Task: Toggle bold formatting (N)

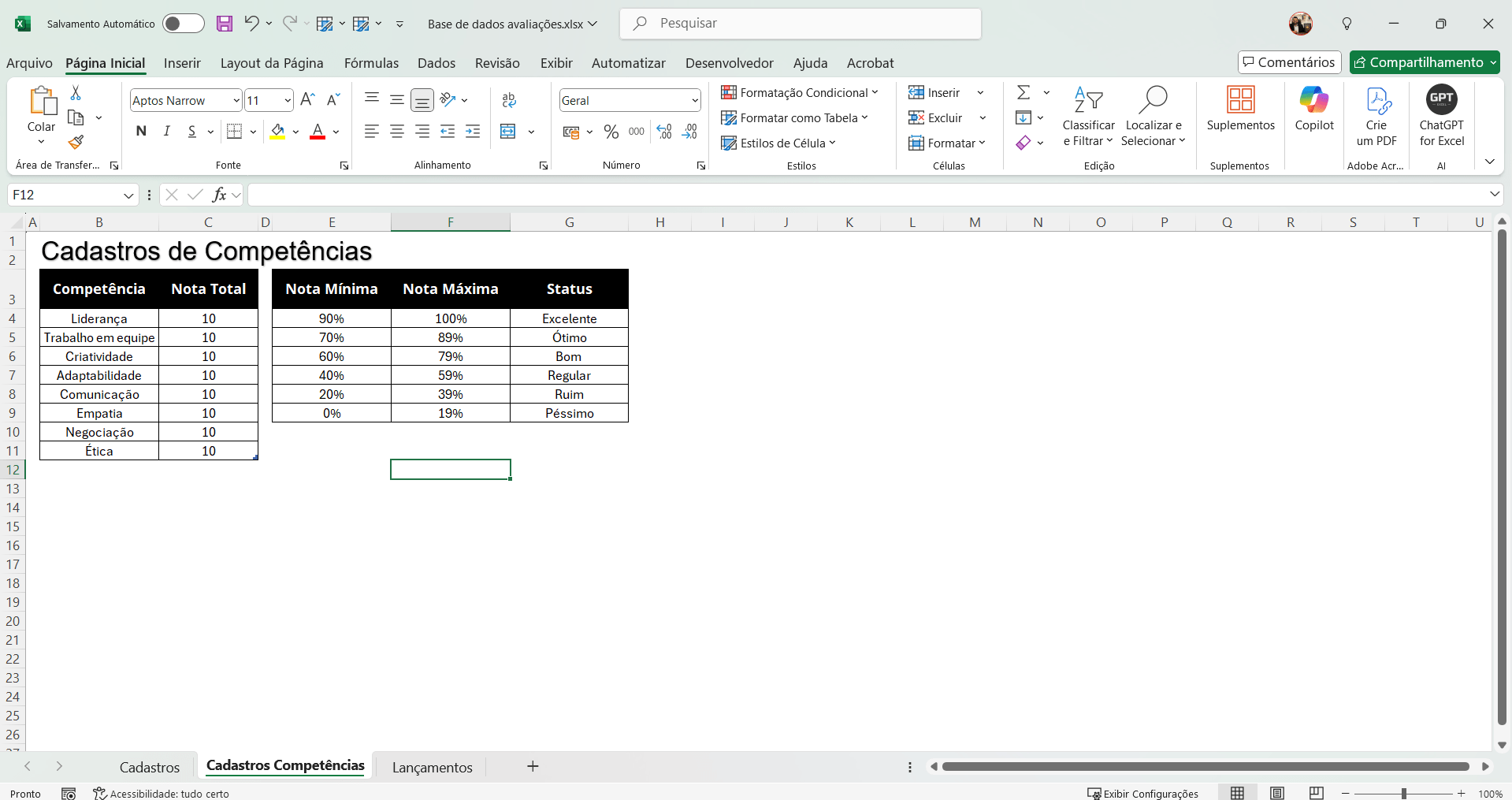Action: [x=141, y=132]
